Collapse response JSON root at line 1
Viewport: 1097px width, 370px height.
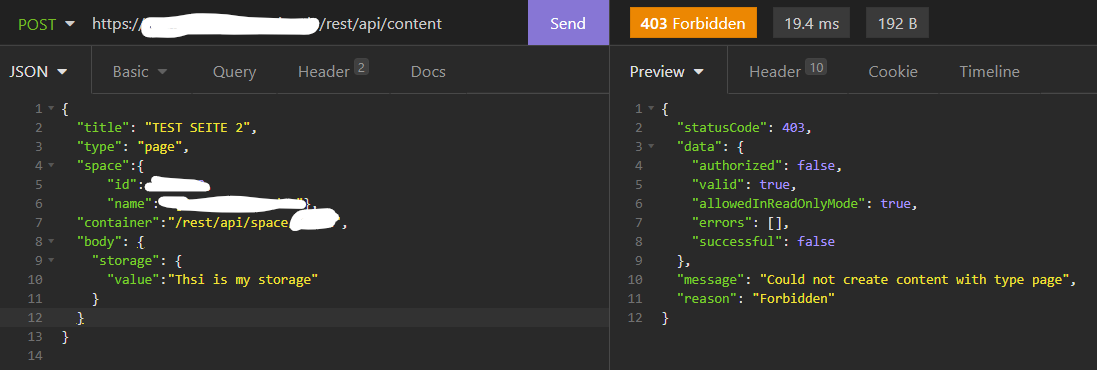[652, 109]
